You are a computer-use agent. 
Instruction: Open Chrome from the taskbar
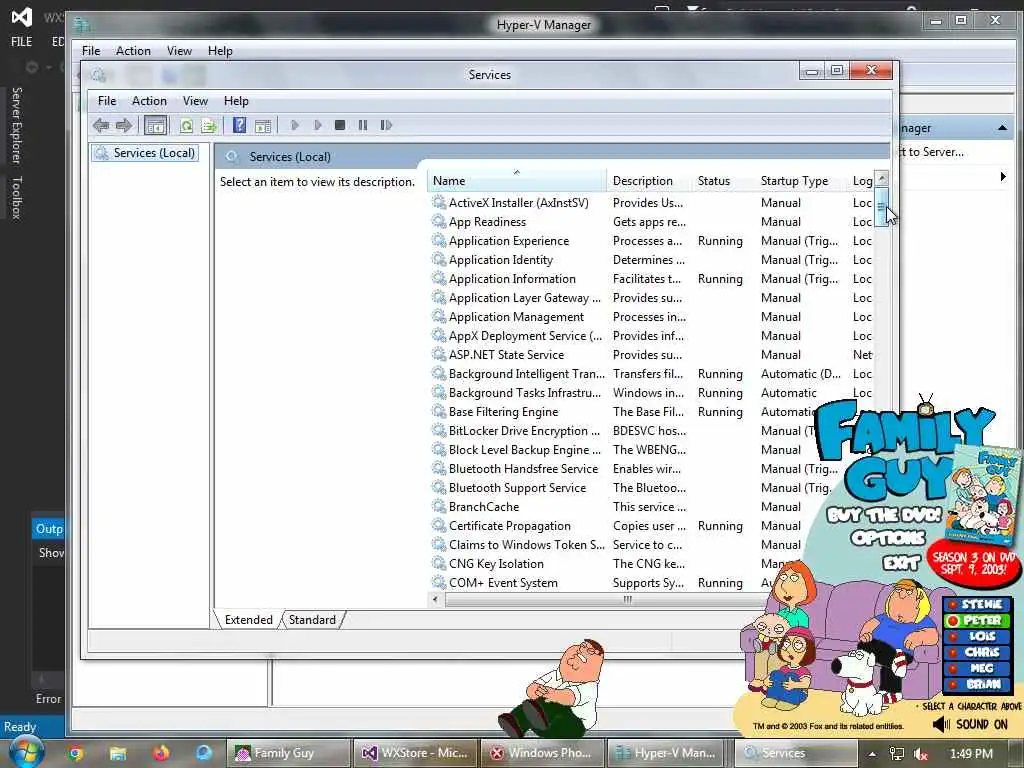pos(75,753)
